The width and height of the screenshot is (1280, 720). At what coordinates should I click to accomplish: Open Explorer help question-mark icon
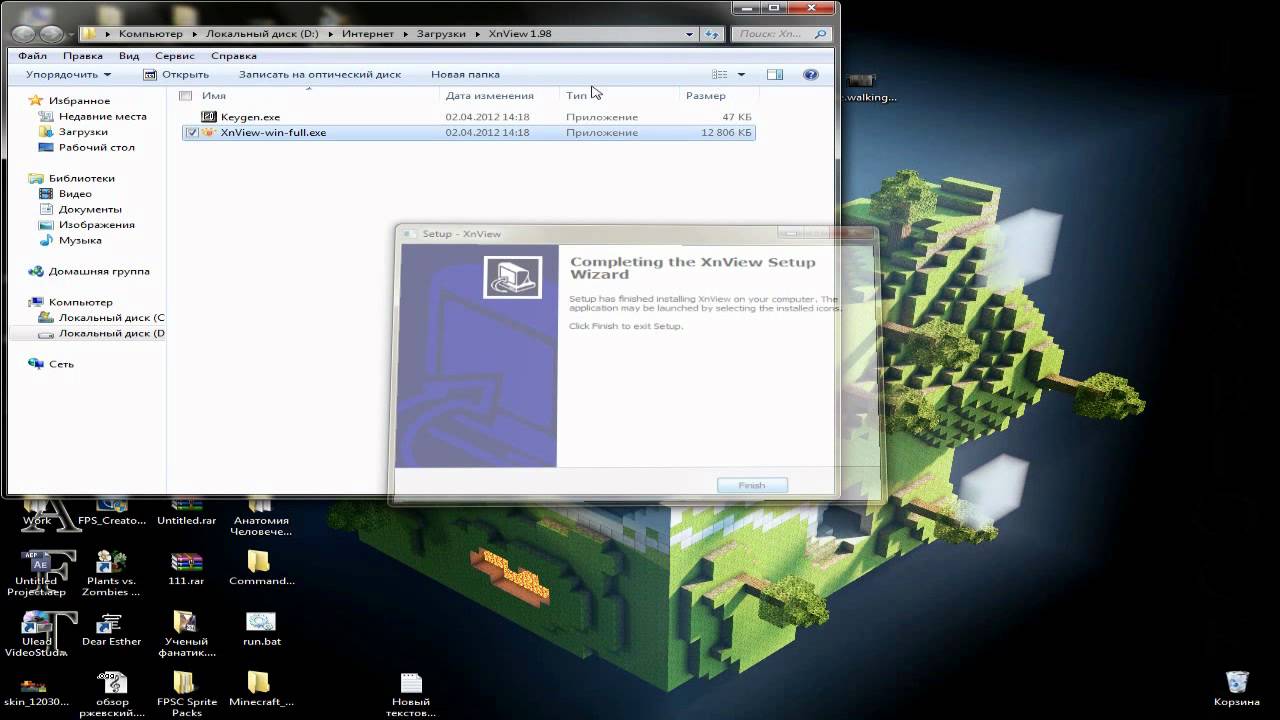pyautogui.click(x=811, y=74)
